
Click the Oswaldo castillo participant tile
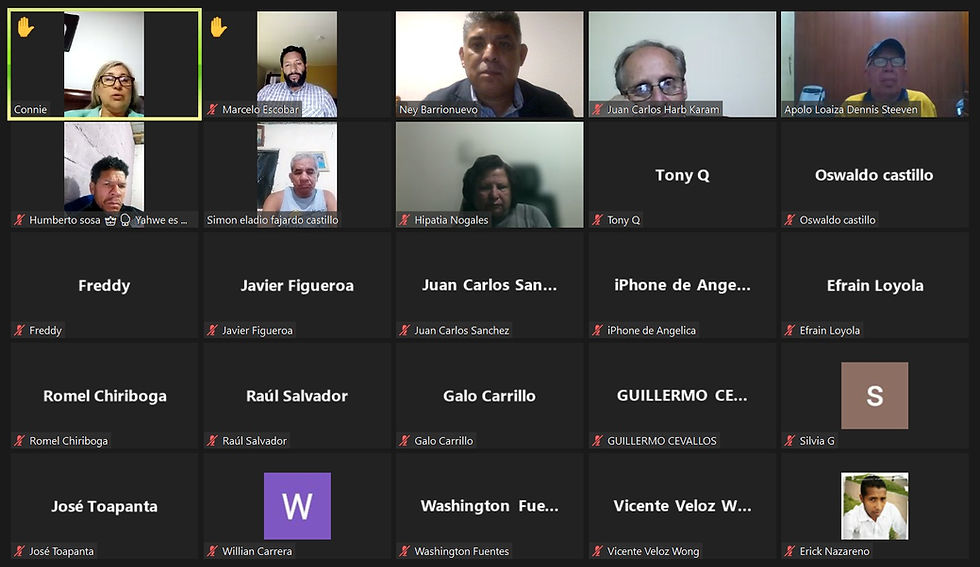874,175
